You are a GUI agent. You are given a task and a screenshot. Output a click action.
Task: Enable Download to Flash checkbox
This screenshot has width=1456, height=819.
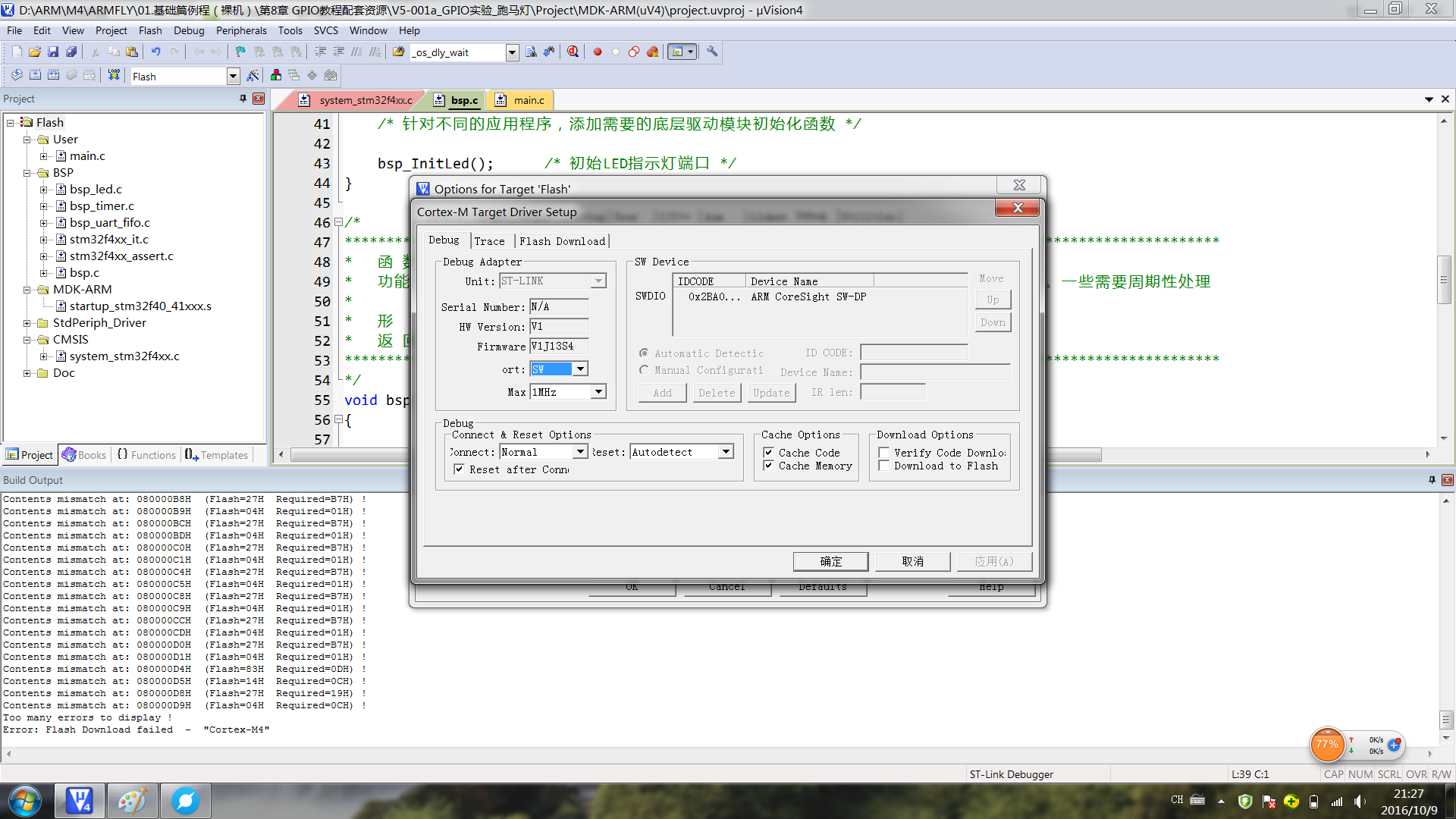883,466
